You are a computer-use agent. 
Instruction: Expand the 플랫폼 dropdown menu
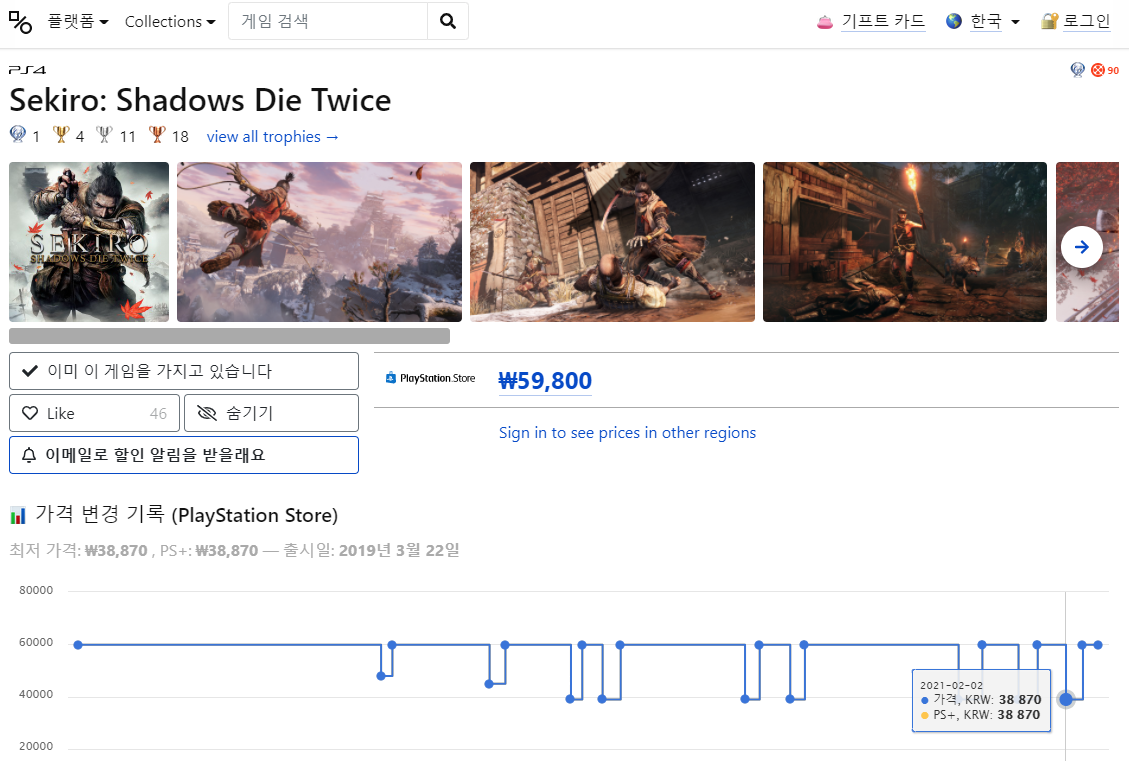coord(78,22)
